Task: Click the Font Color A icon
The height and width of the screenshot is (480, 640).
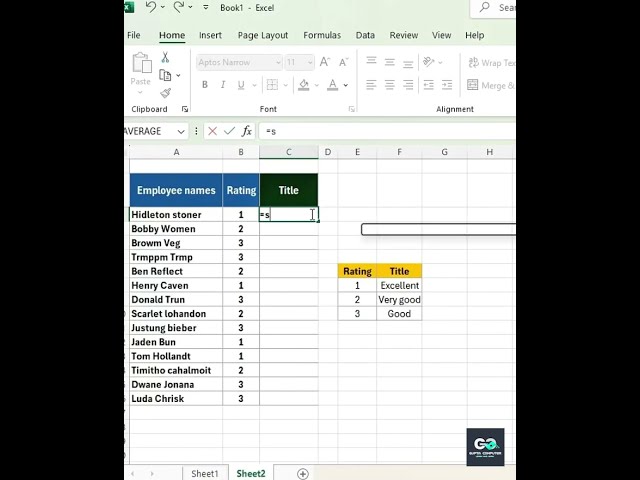Action: 333,84
